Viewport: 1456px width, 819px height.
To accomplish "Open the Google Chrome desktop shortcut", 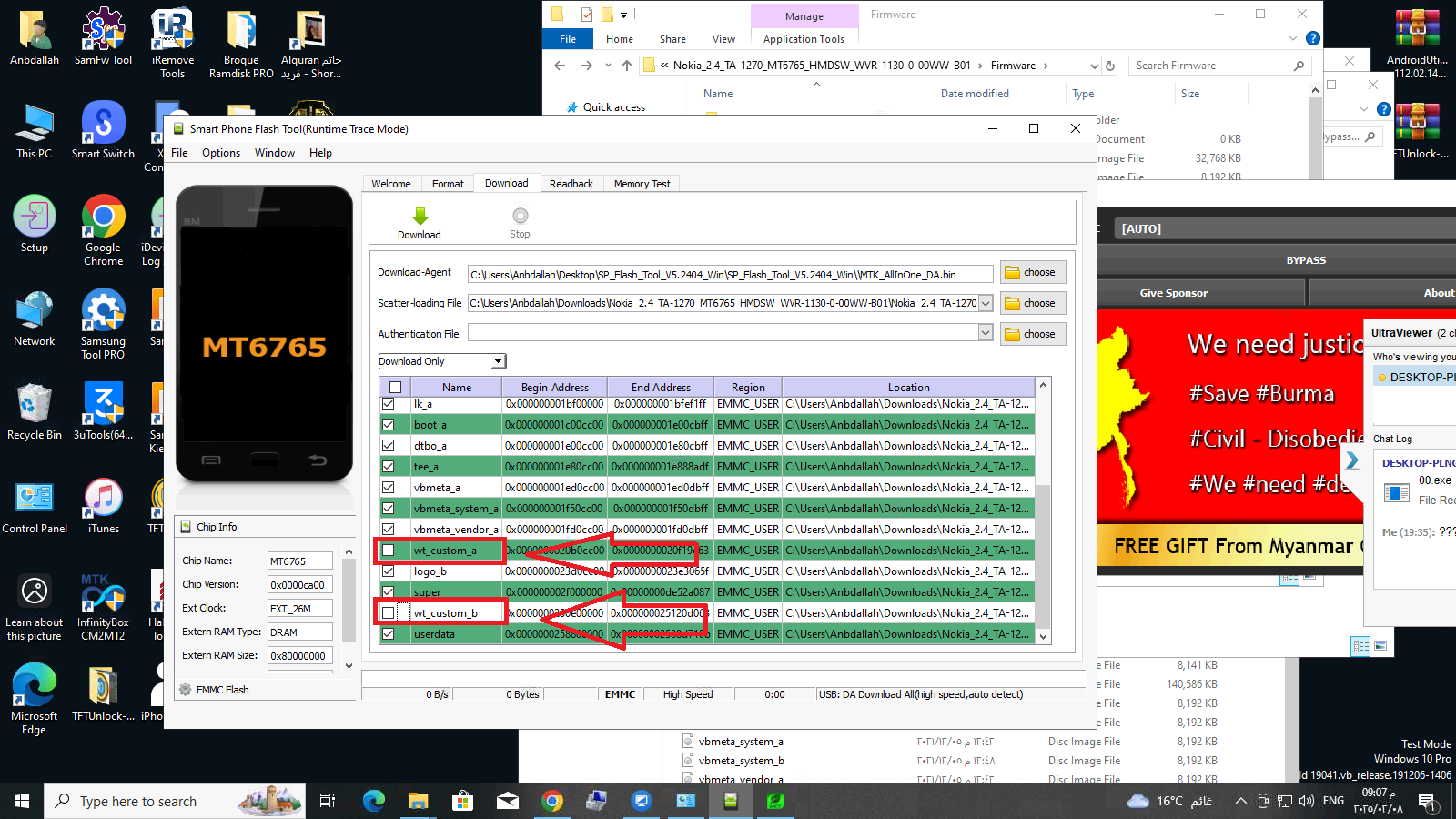I will point(103,230).
